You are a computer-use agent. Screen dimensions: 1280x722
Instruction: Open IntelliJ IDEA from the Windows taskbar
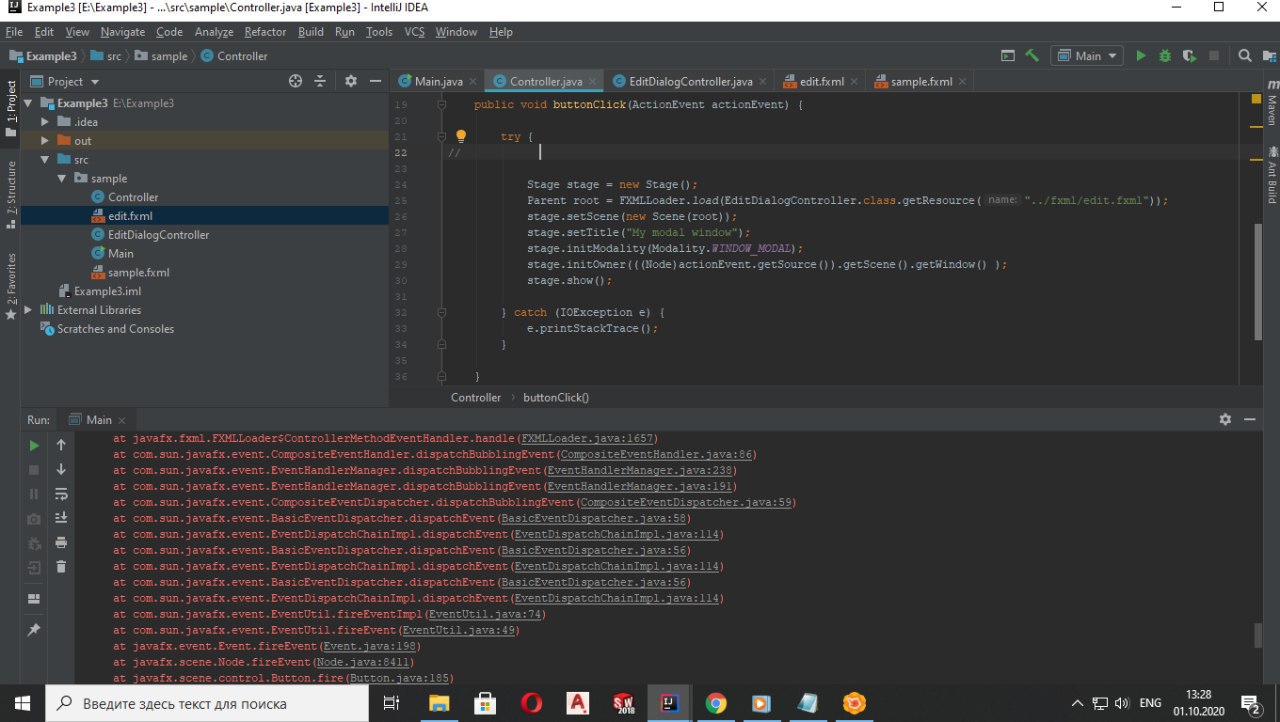click(x=667, y=703)
